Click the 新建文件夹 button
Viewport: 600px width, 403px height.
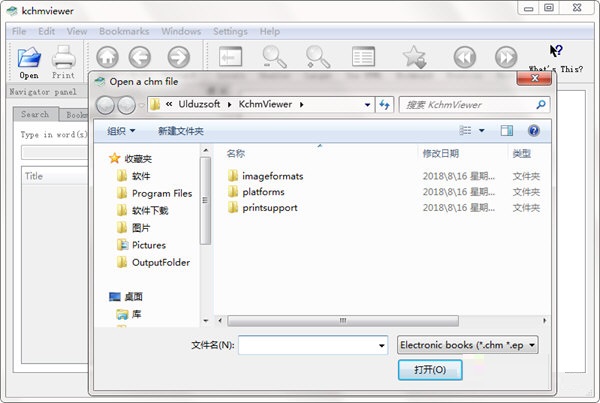coord(181,131)
